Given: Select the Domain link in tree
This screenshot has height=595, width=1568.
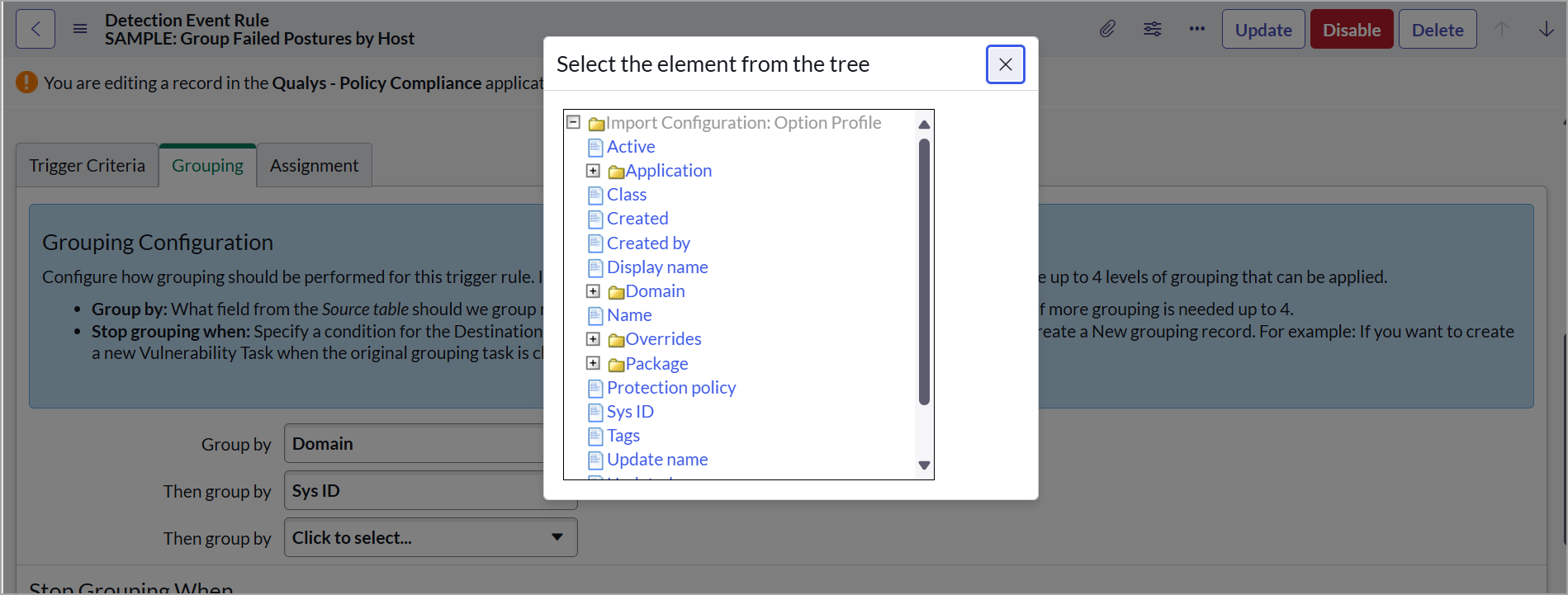Looking at the screenshot, I should pos(656,291).
